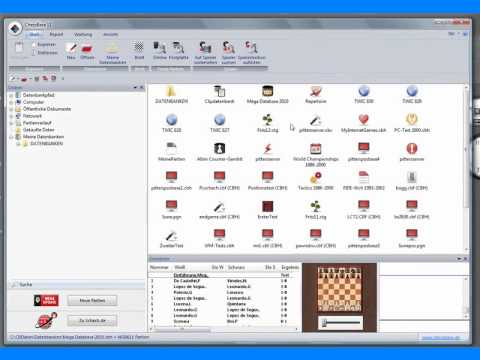Collapse the Meine Datenbanken tree node

11,137
